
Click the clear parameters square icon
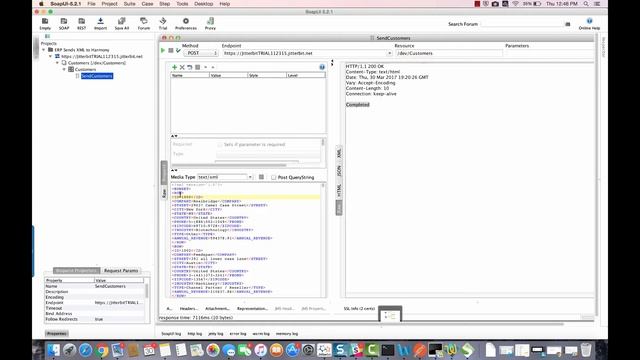198,67
